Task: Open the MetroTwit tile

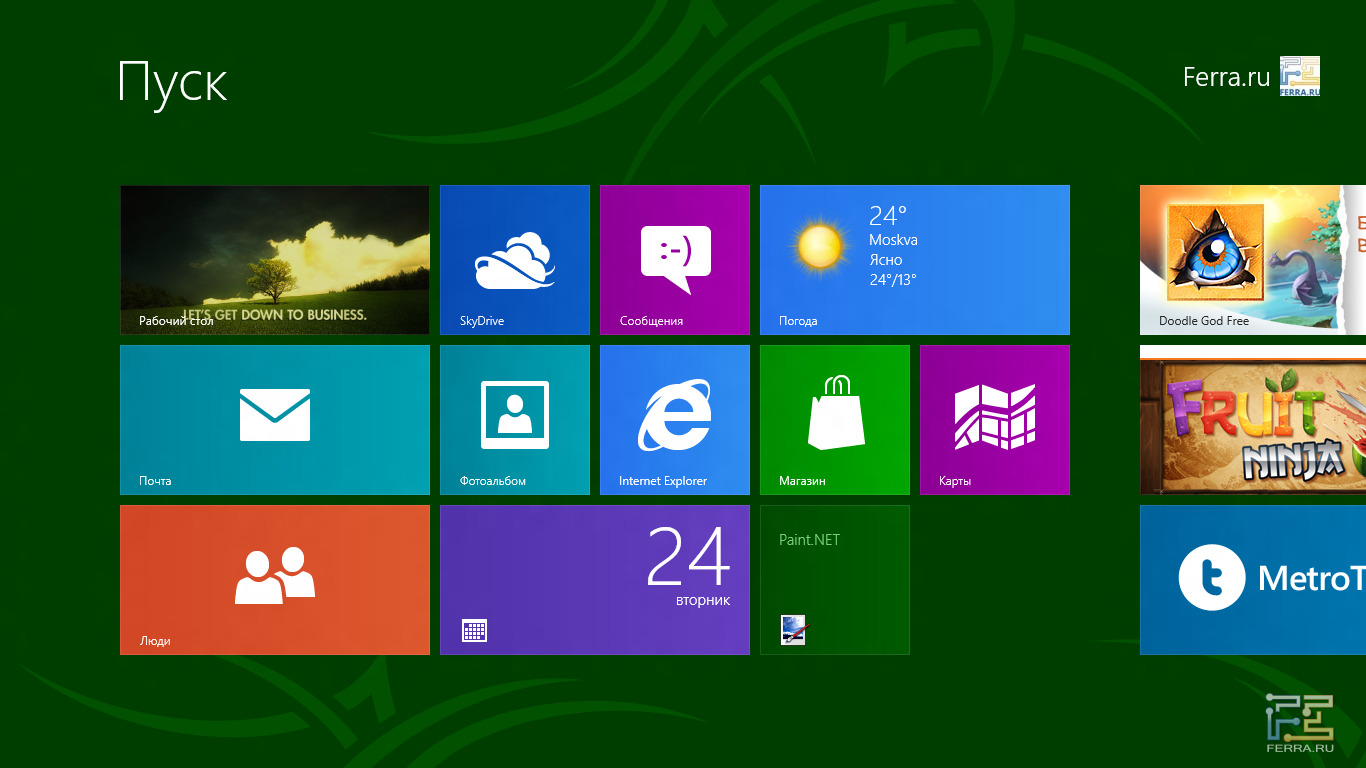Action: pyautogui.click(x=1252, y=580)
